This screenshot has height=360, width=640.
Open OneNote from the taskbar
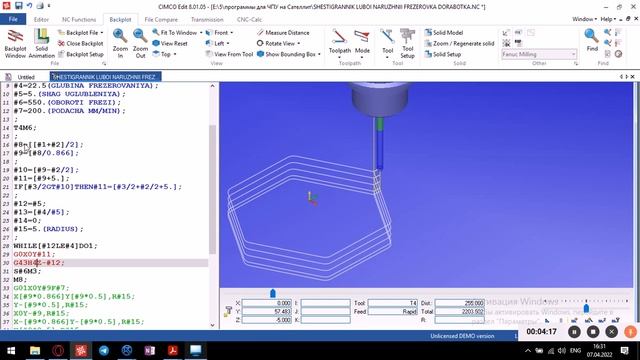coord(149,351)
